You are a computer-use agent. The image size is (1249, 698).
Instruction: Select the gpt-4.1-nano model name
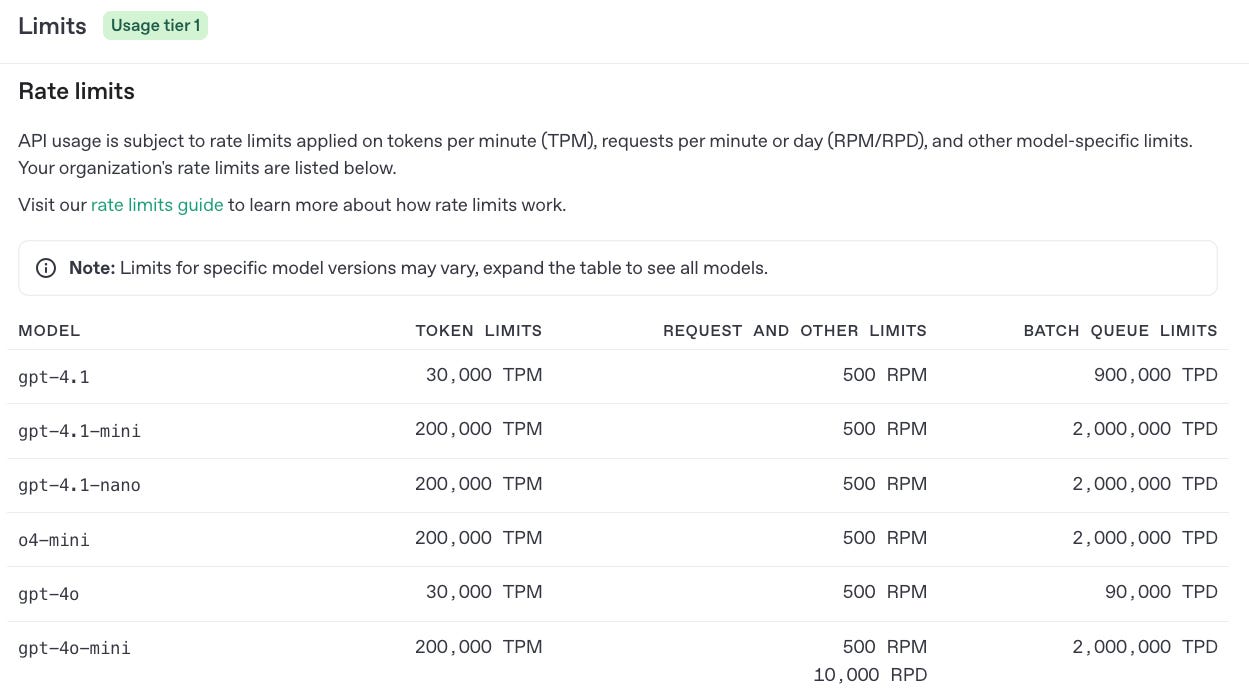pyautogui.click(x=80, y=485)
